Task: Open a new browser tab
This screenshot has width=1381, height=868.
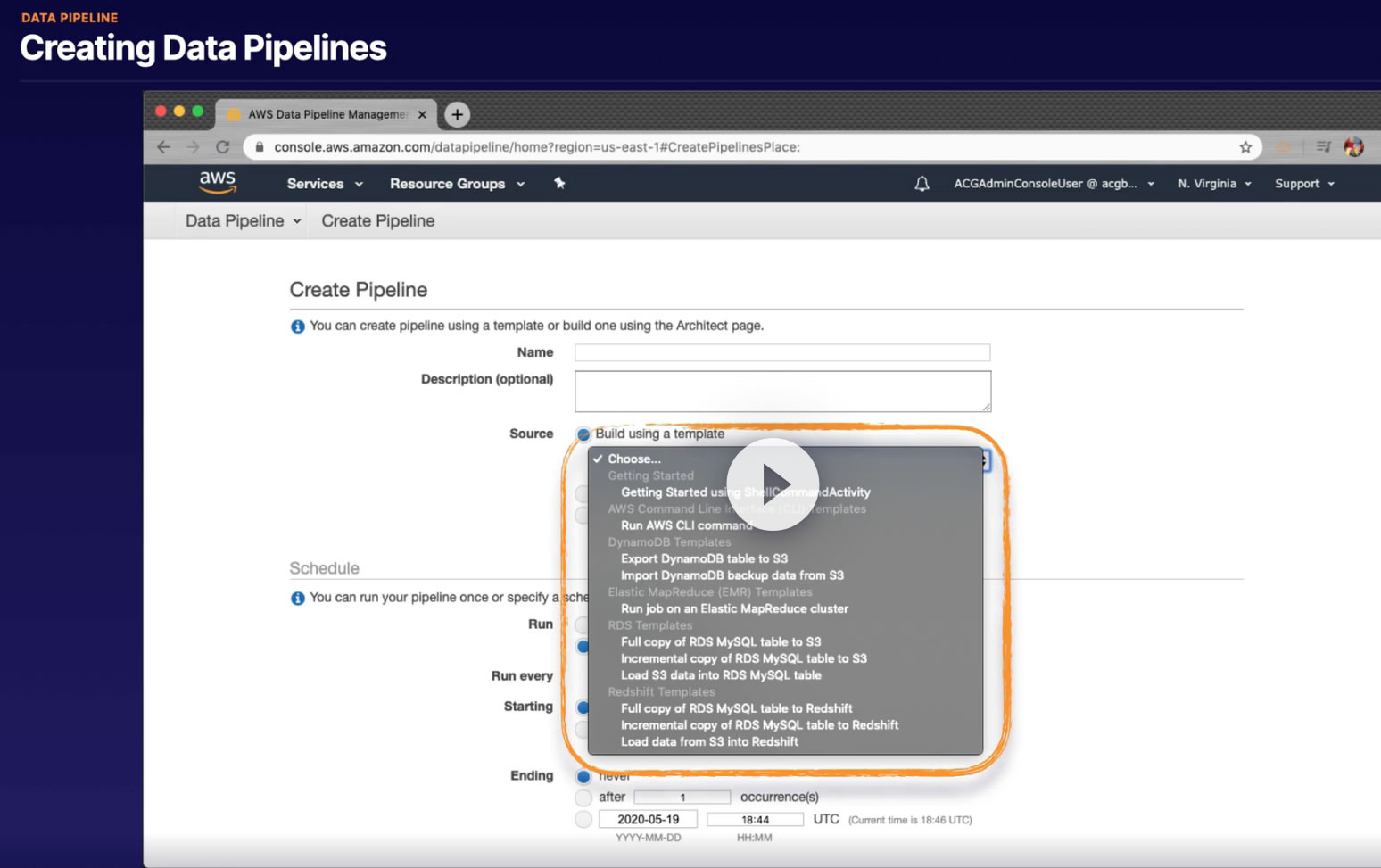Action: click(x=457, y=114)
